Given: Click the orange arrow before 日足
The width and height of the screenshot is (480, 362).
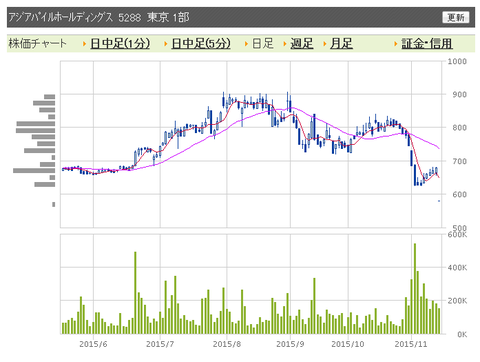Looking at the screenshot, I should [x=246, y=44].
